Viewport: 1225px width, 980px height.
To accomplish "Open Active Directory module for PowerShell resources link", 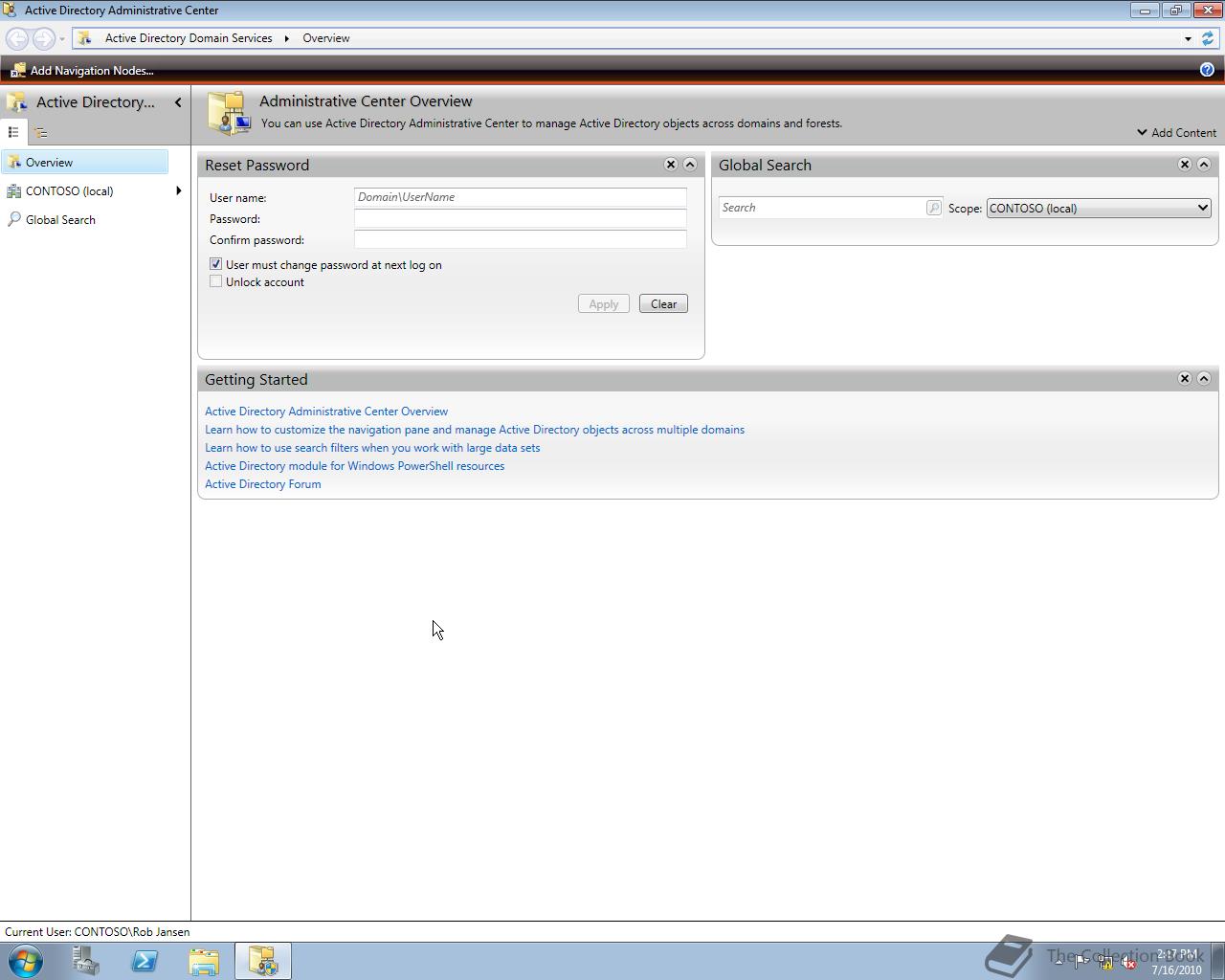I will pyautogui.click(x=354, y=466).
